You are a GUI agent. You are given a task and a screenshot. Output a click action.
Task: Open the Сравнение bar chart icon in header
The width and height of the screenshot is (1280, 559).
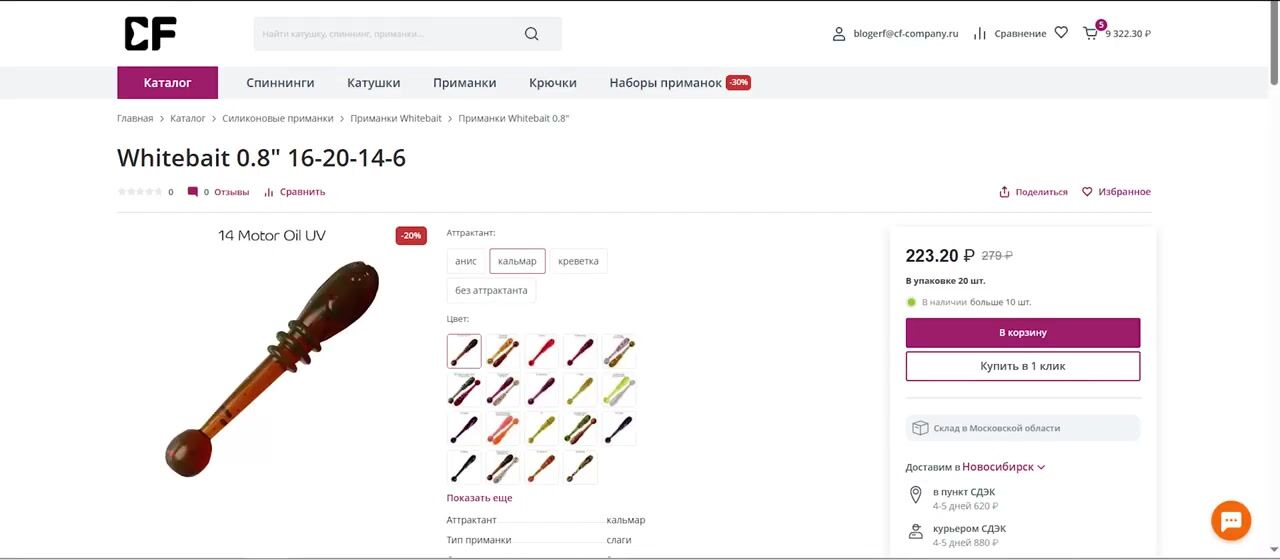(x=980, y=34)
